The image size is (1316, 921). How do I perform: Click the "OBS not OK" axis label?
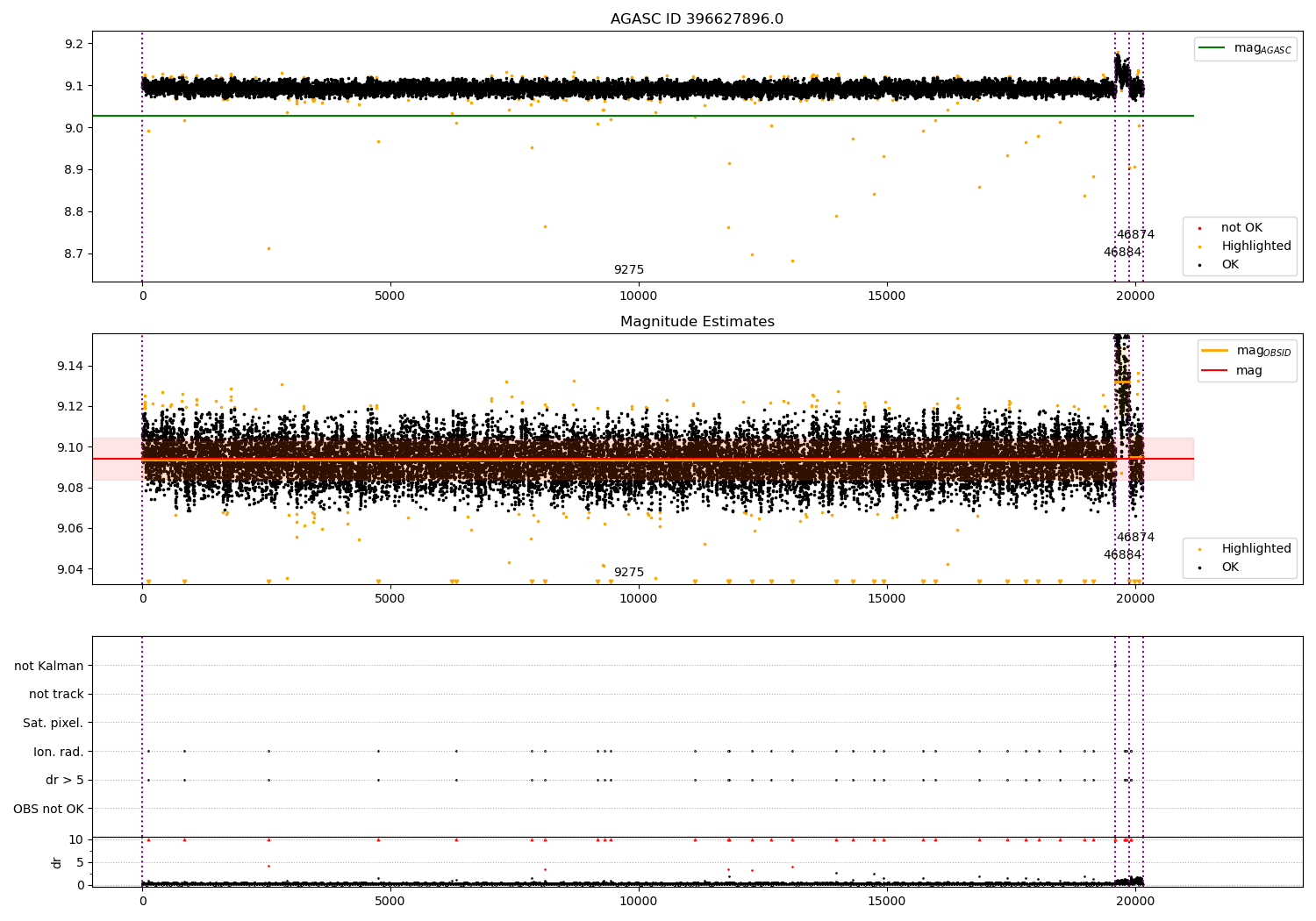point(48,809)
